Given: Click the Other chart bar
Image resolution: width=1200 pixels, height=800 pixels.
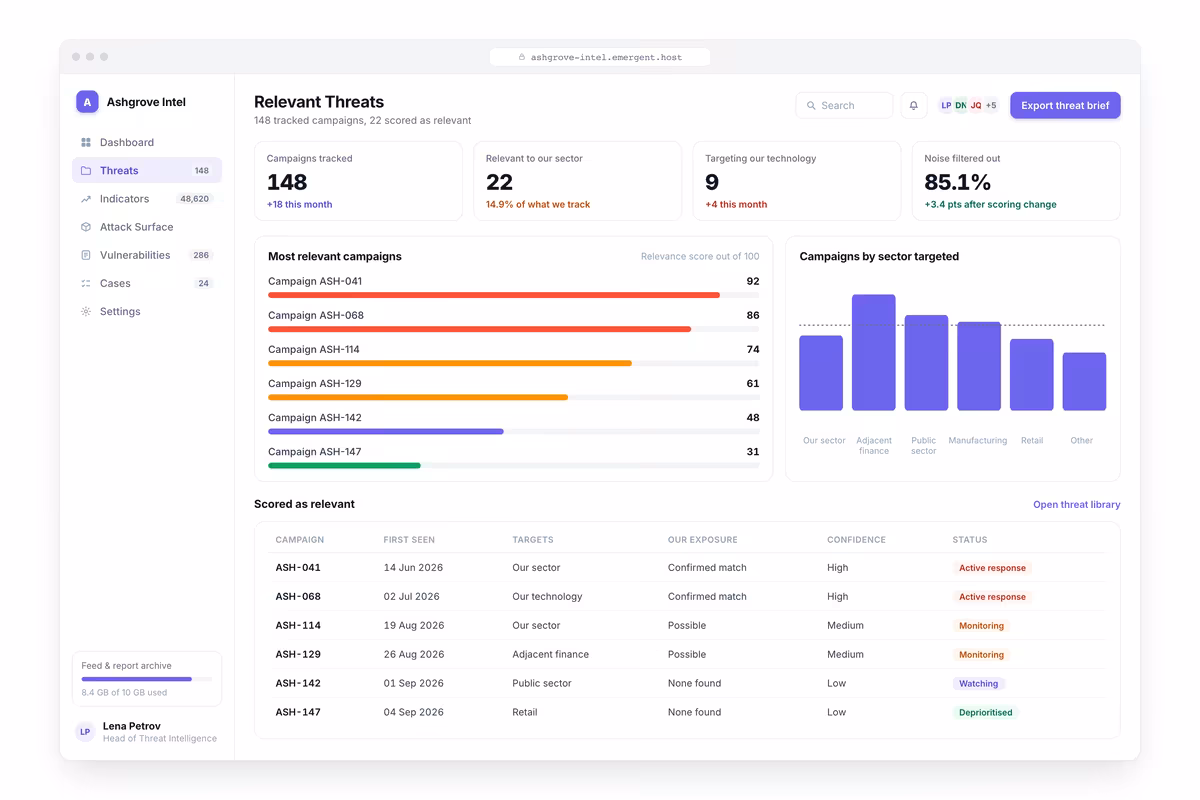Looking at the screenshot, I should pyautogui.click(x=1084, y=381).
